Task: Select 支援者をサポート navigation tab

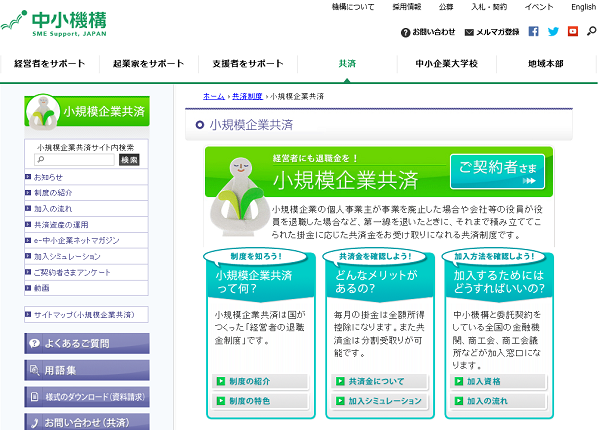Action: click(x=248, y=64)
